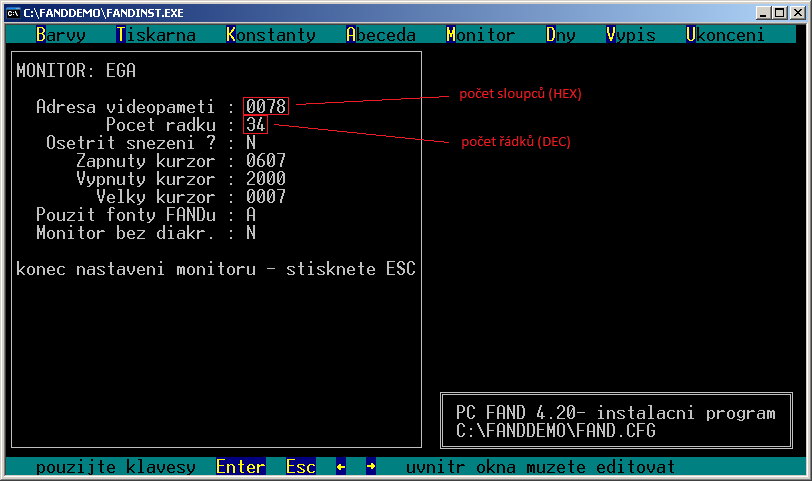Screen dimensions: 812x481
Task: Edit the Zapnuty kurzor value 0607
Action: tap(266, 161)
